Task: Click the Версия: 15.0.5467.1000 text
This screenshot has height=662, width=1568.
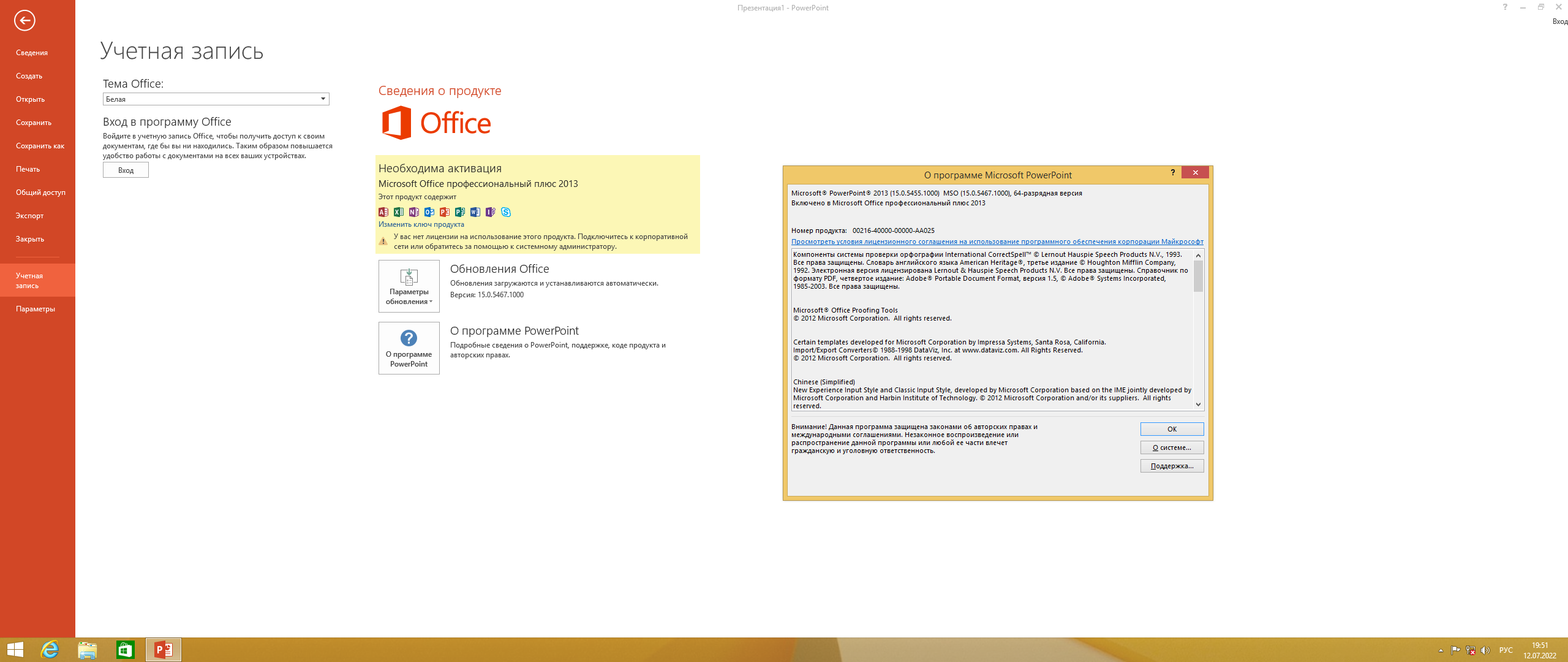Action: pyautogui.click(x=487, y=295)
